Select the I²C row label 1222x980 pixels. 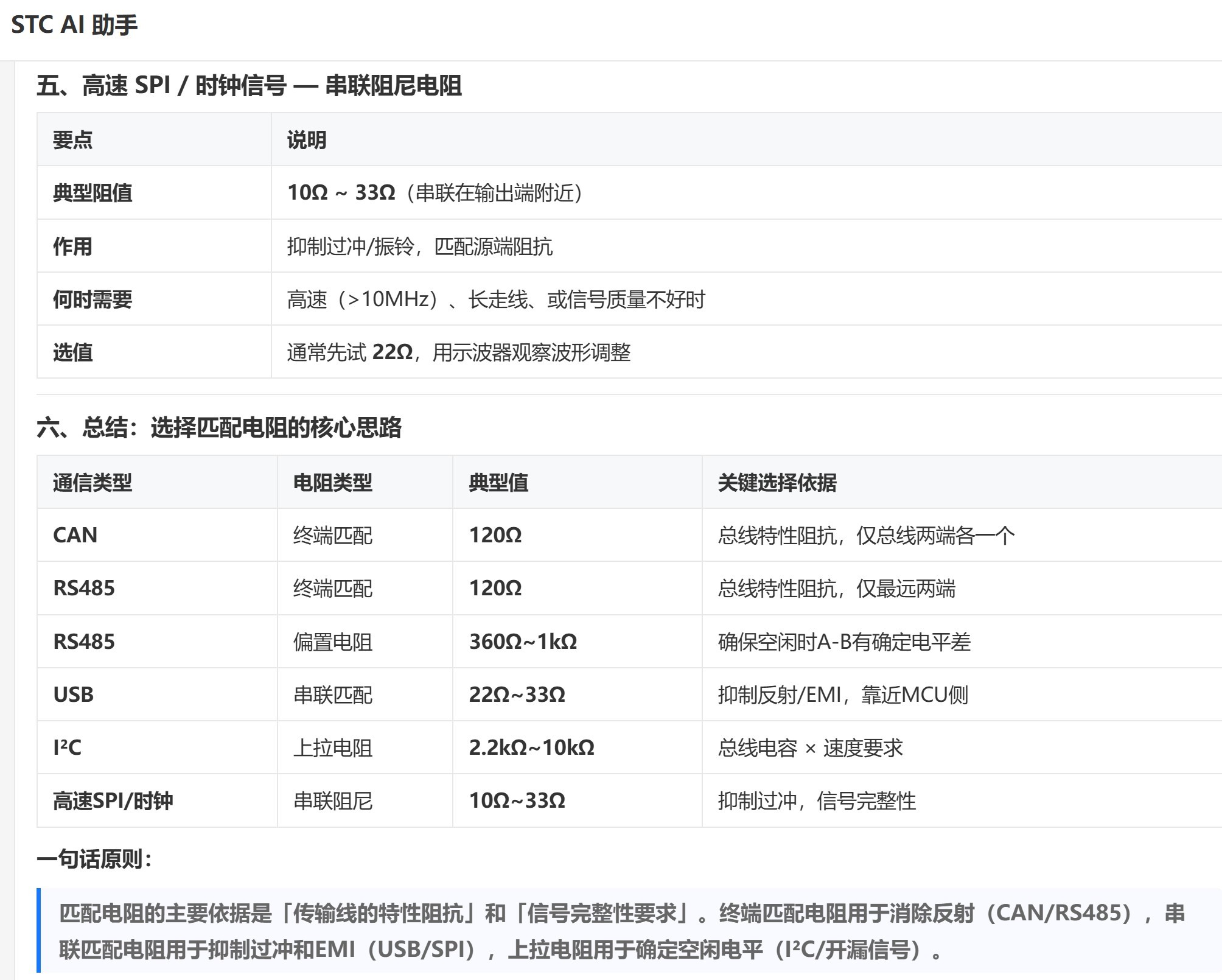[67, 747]
